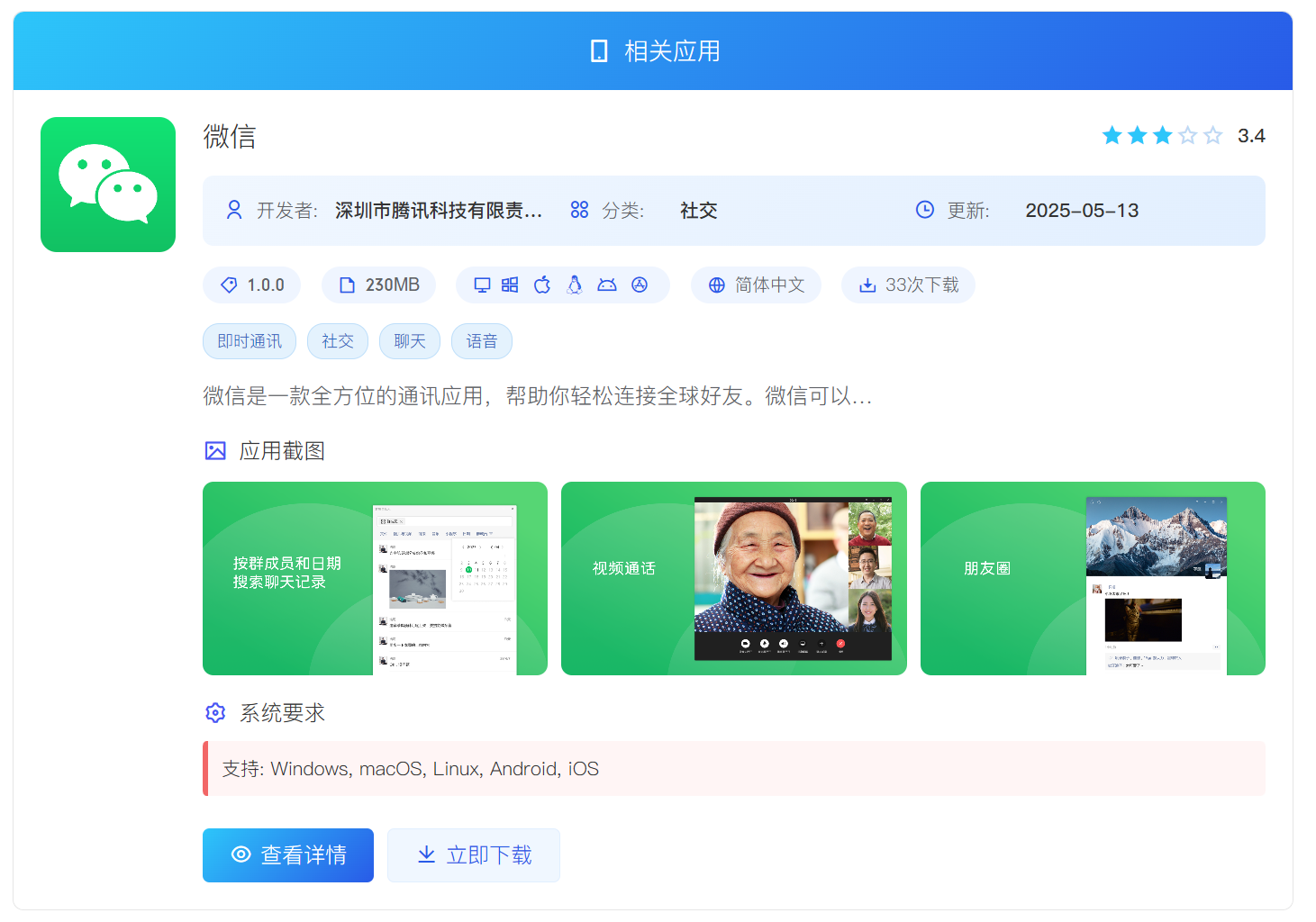Click the app description starting 微信是一款全方位

click(x=538, y=396)
